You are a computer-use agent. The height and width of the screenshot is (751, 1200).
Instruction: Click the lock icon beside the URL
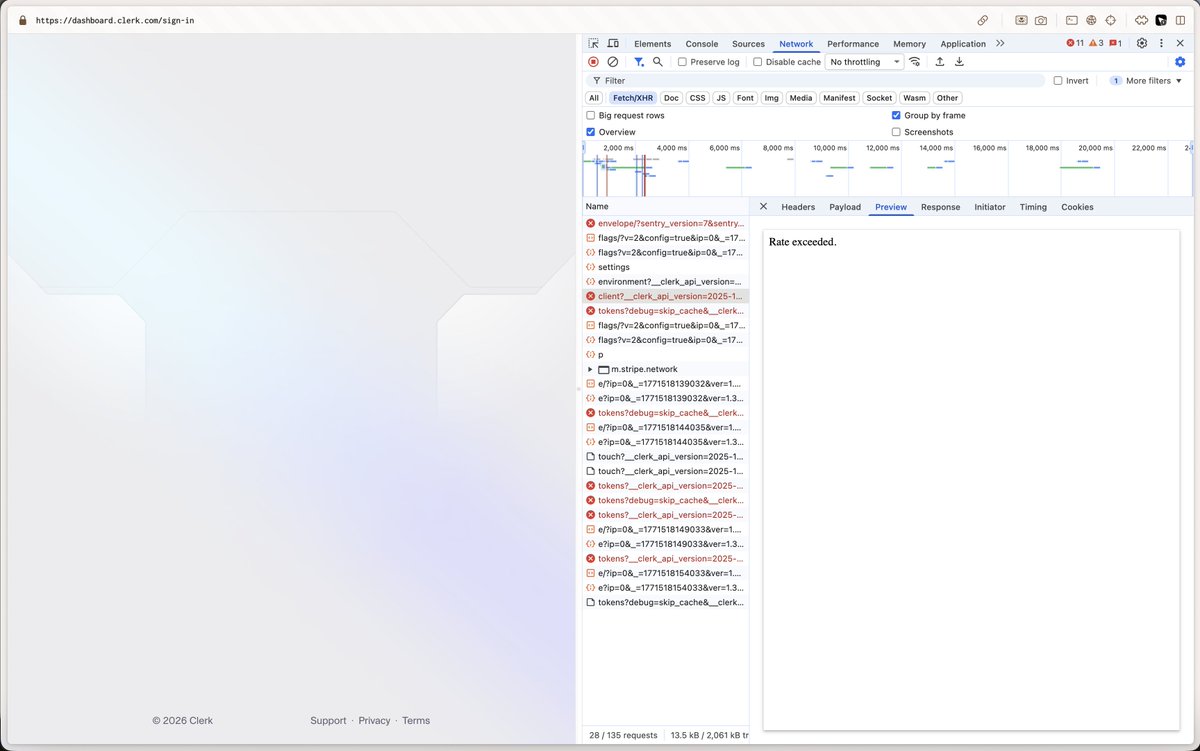(x=23, y=20)
